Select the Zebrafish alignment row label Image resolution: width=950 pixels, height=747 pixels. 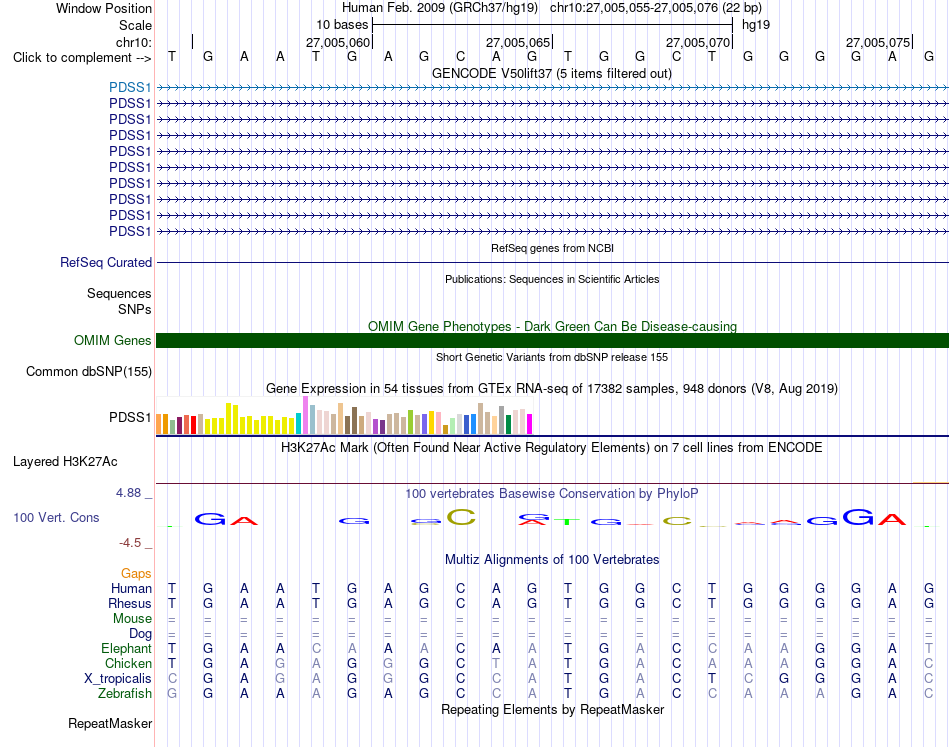tap(125, 694)
